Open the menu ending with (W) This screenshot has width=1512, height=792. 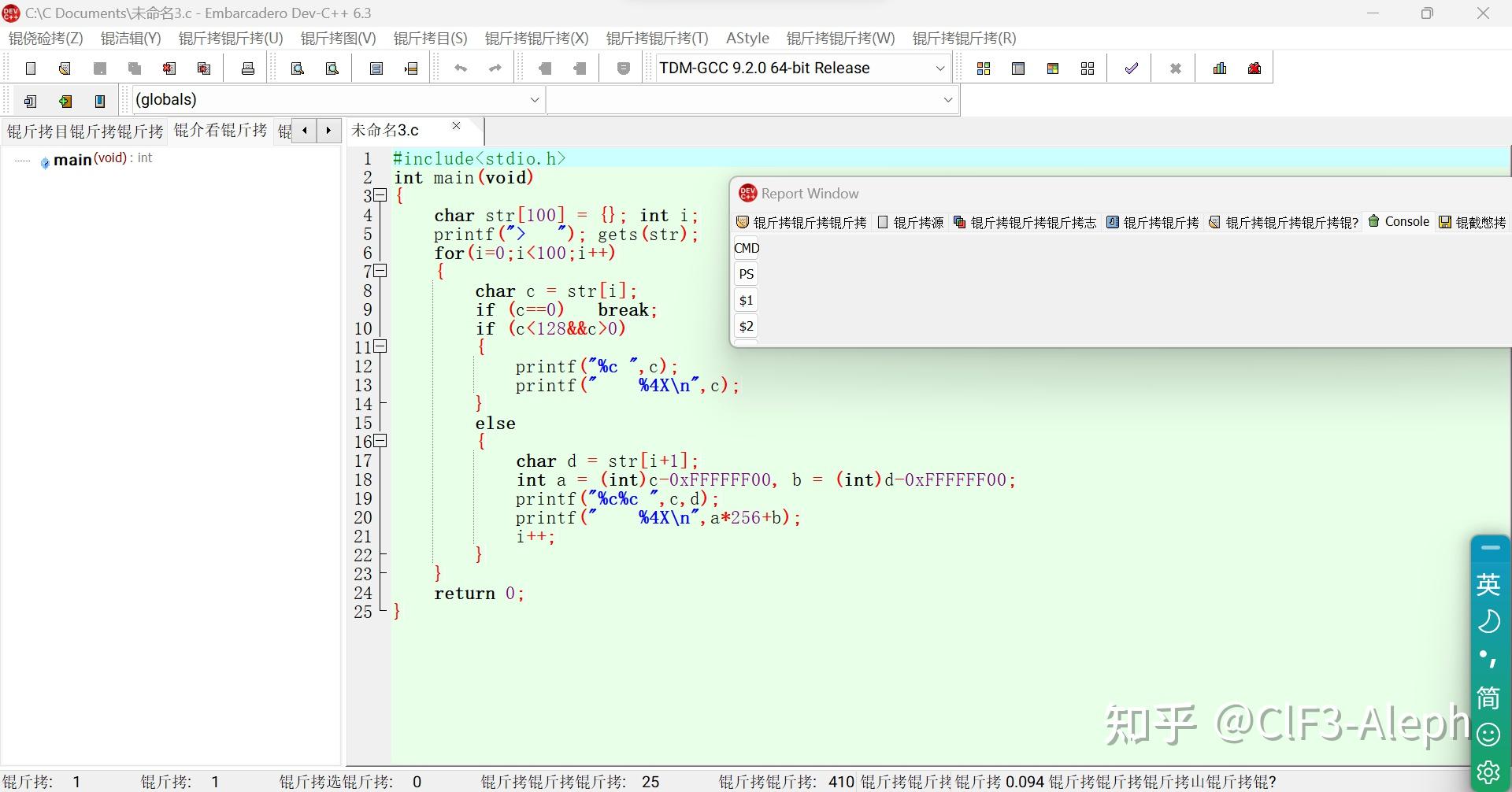click(x=841, y=39)
